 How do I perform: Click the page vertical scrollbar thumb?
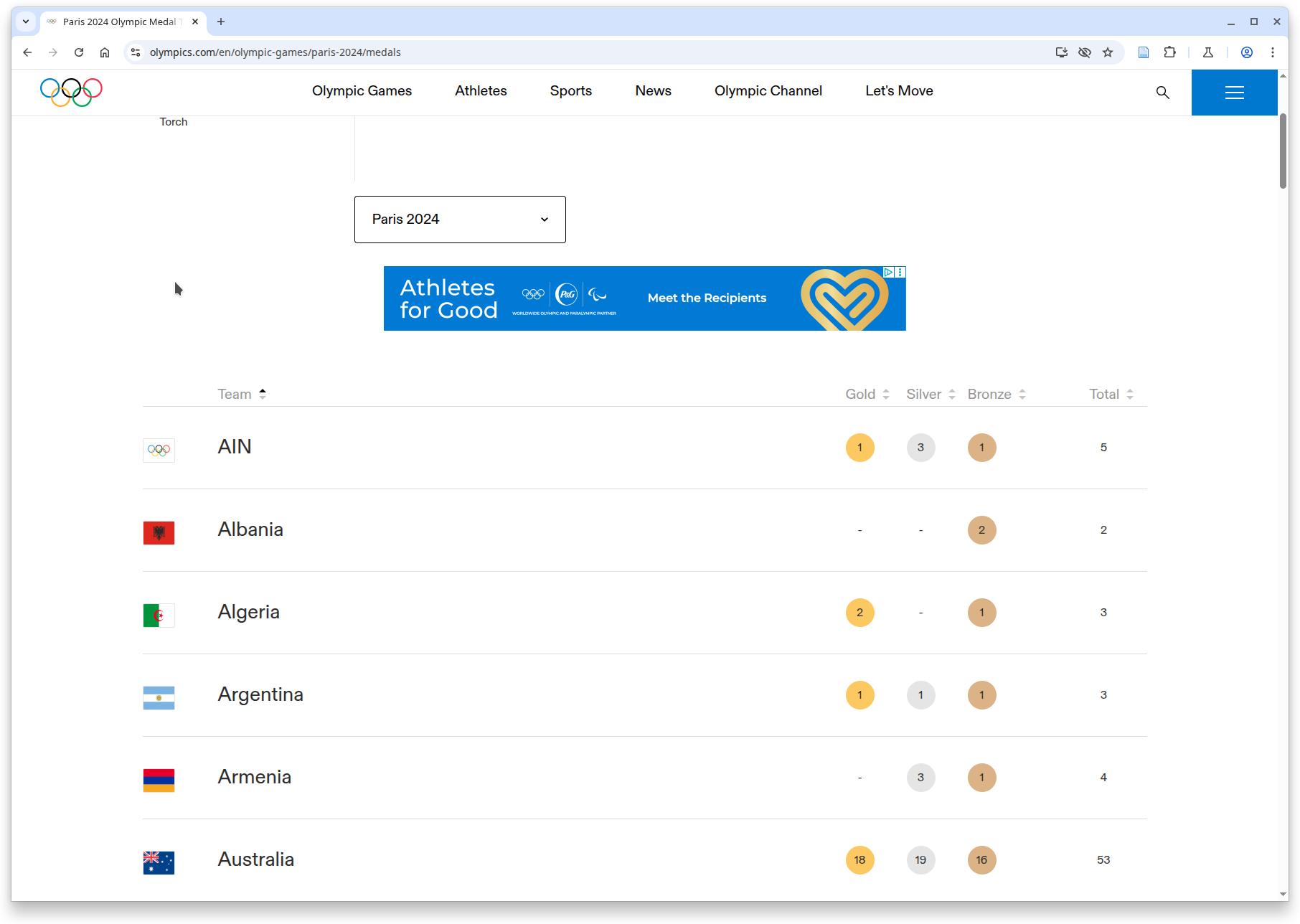click(1283, 151)
